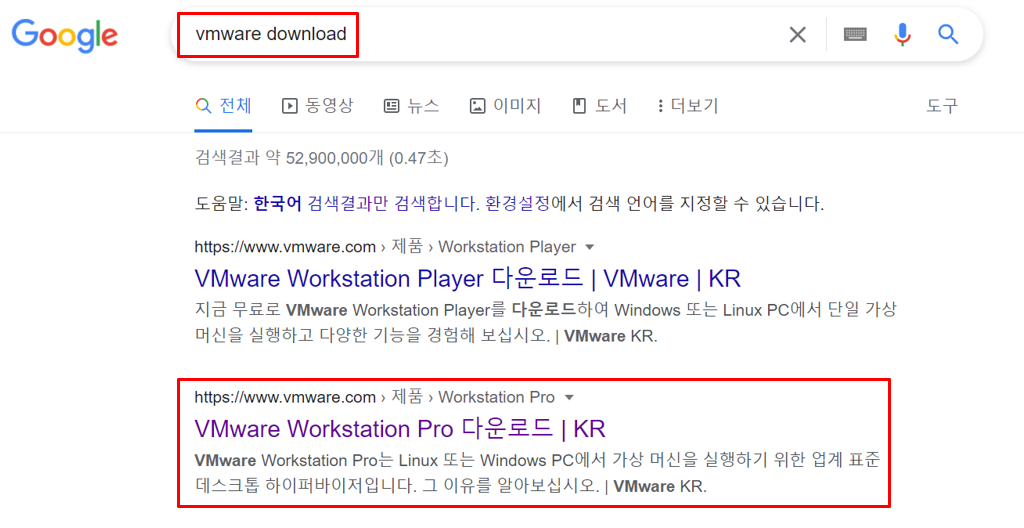
Task: Click the blue magnifier search icon
Action: pos(948,34)
